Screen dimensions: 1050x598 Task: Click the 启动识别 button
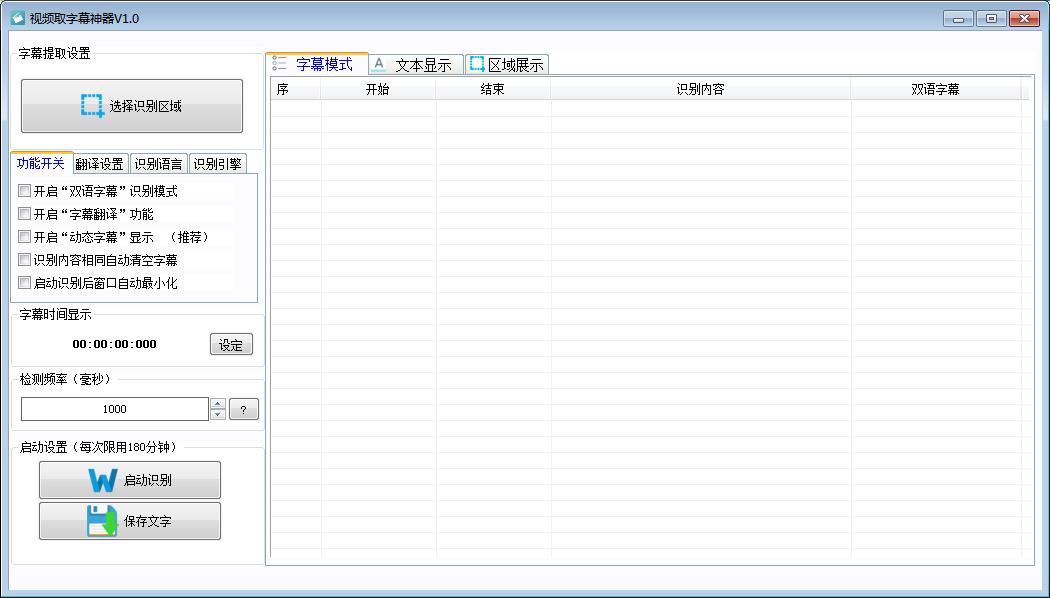pos(130,479)
